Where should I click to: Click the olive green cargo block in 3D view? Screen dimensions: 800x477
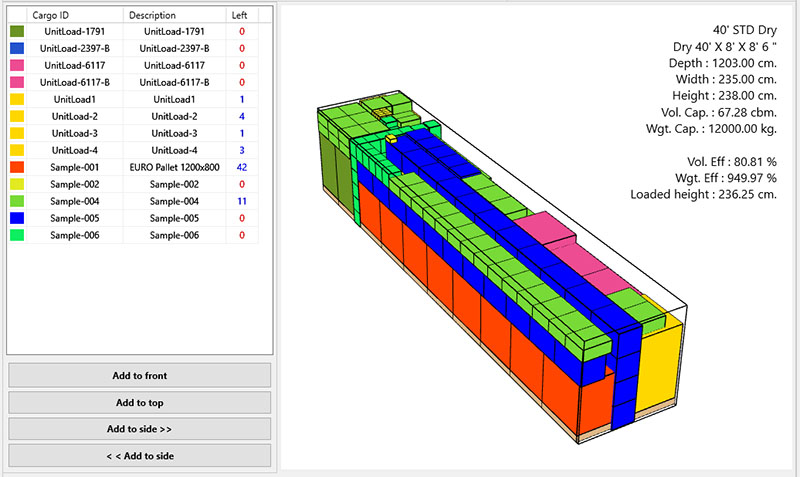[x=334, y=171]
